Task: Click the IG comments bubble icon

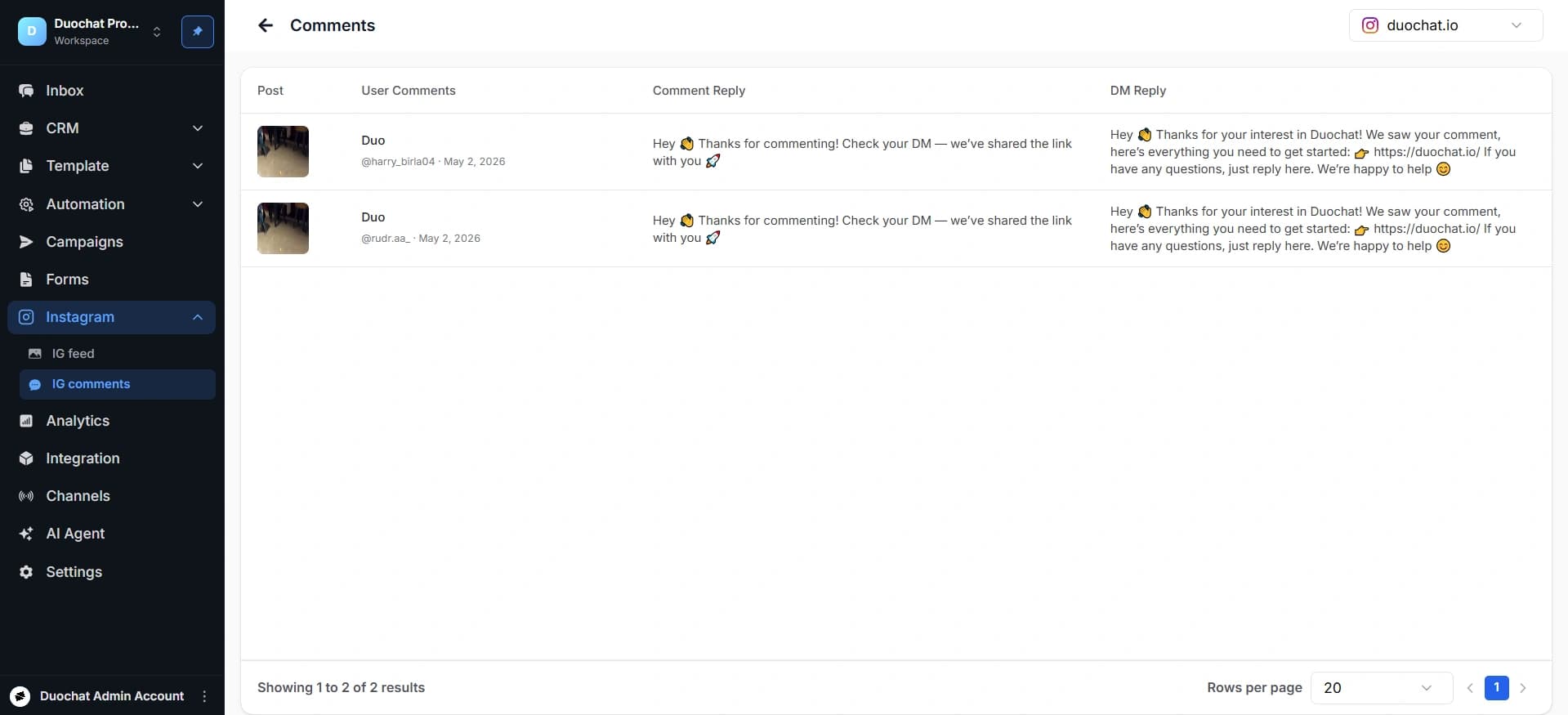Action: [x=34, y=384]
